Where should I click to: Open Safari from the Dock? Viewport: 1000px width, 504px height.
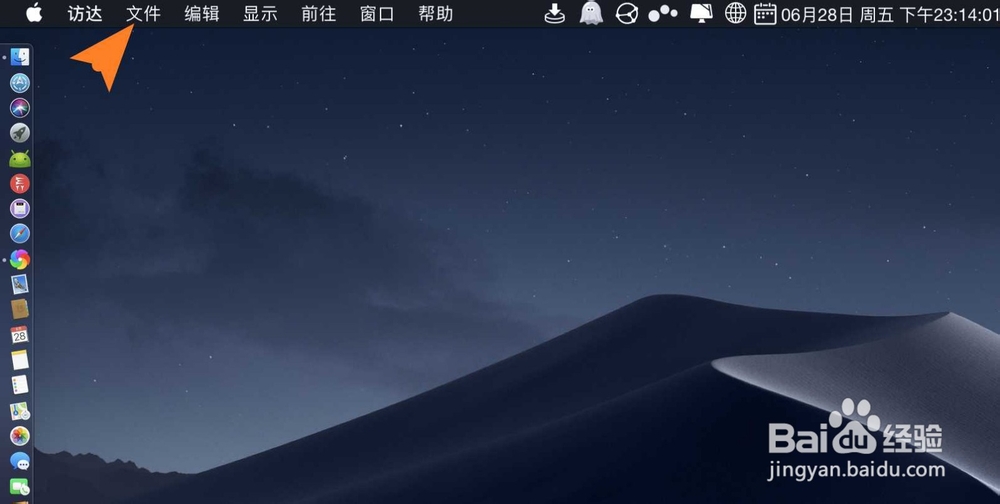point(20,233)
